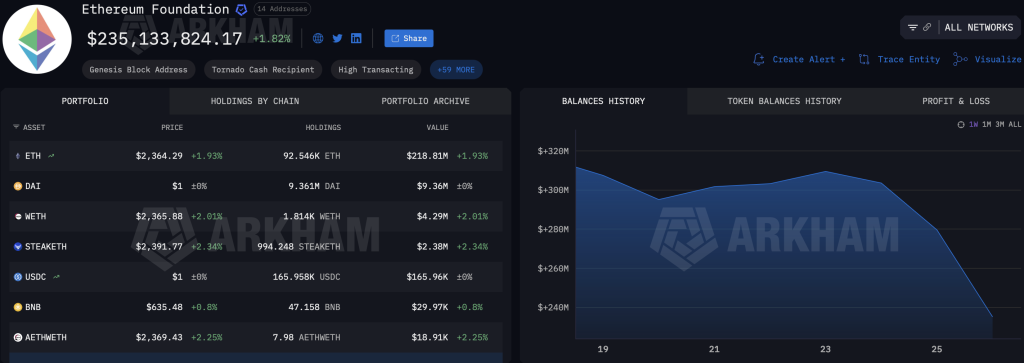
Task: Click the 9.361M DAI holdings cell
Action: [x=313, y=186]
